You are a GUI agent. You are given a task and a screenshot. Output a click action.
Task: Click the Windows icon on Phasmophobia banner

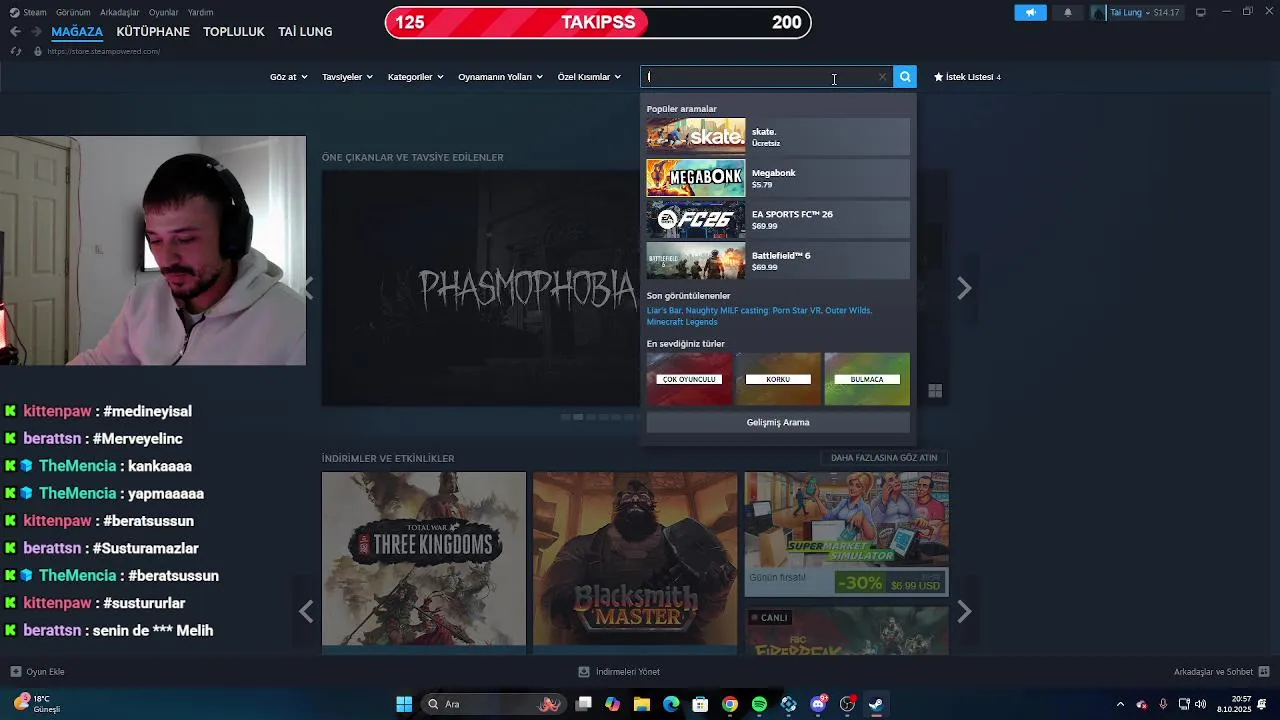pyautogui.click(x=935, y=391)
